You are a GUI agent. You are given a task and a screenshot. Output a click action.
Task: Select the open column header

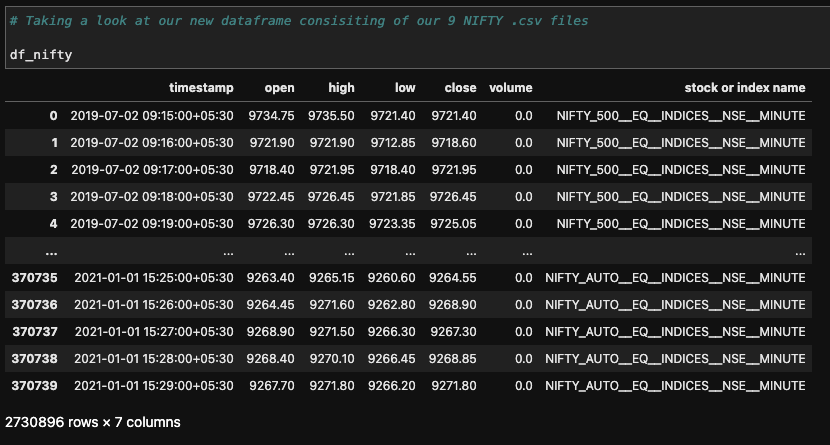click(x=279, y=88)
